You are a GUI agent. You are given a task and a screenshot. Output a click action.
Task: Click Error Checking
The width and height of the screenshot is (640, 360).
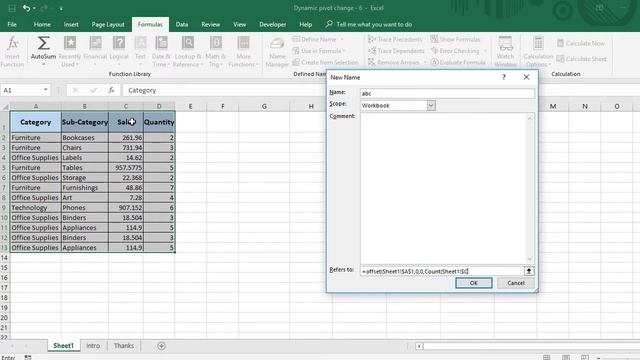[455, 51]
